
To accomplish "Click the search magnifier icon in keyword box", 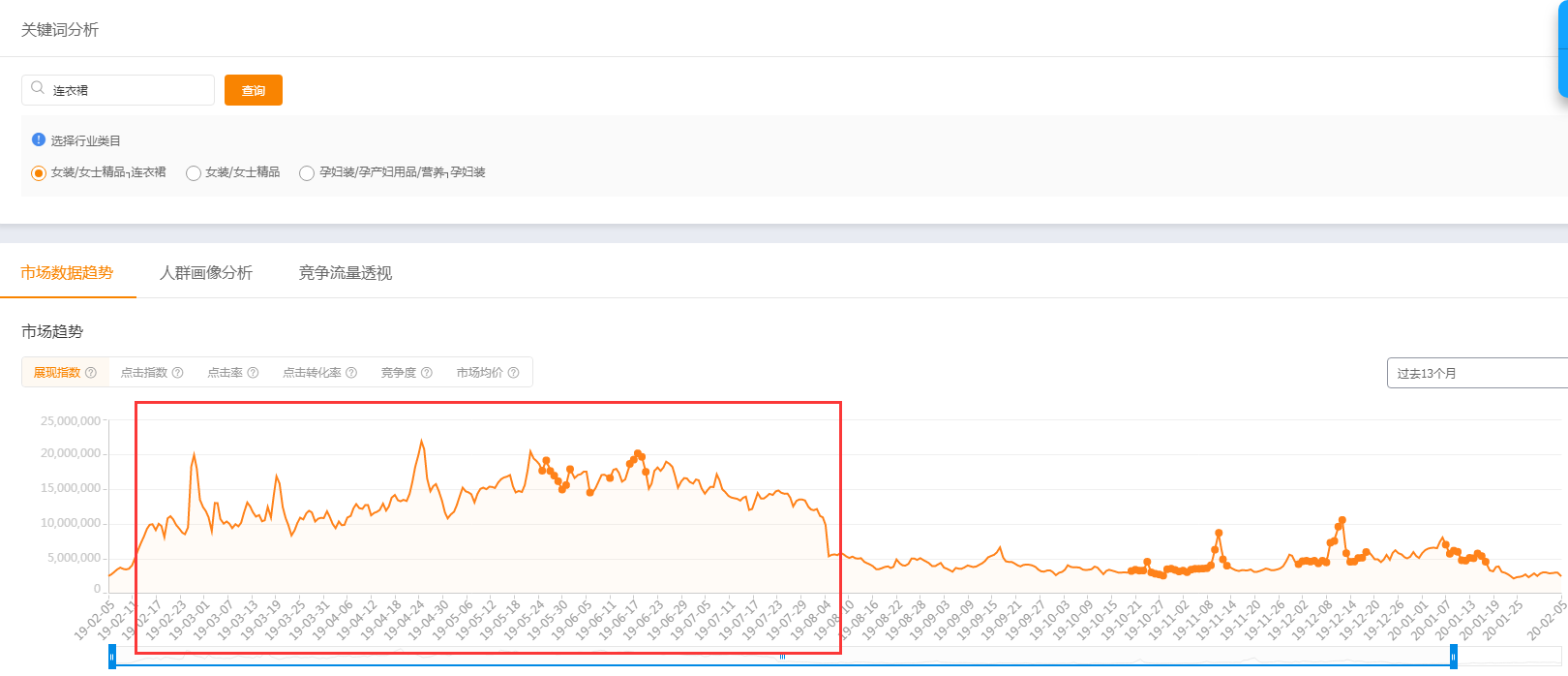I will pyautogui.click(x=38, y=88).
